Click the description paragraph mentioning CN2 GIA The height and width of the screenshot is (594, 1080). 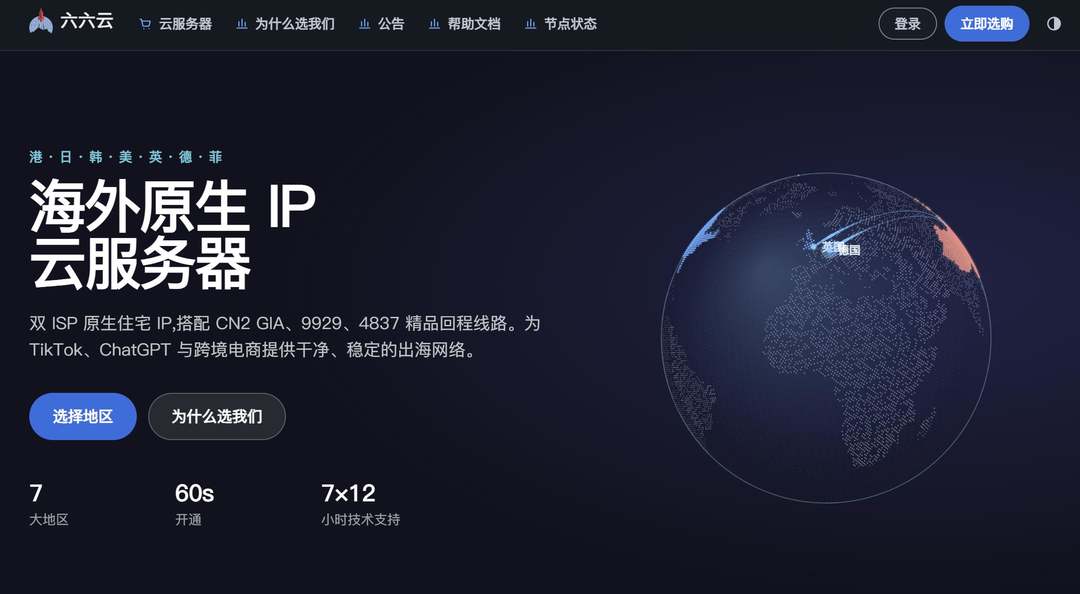(x=284, y=336)
